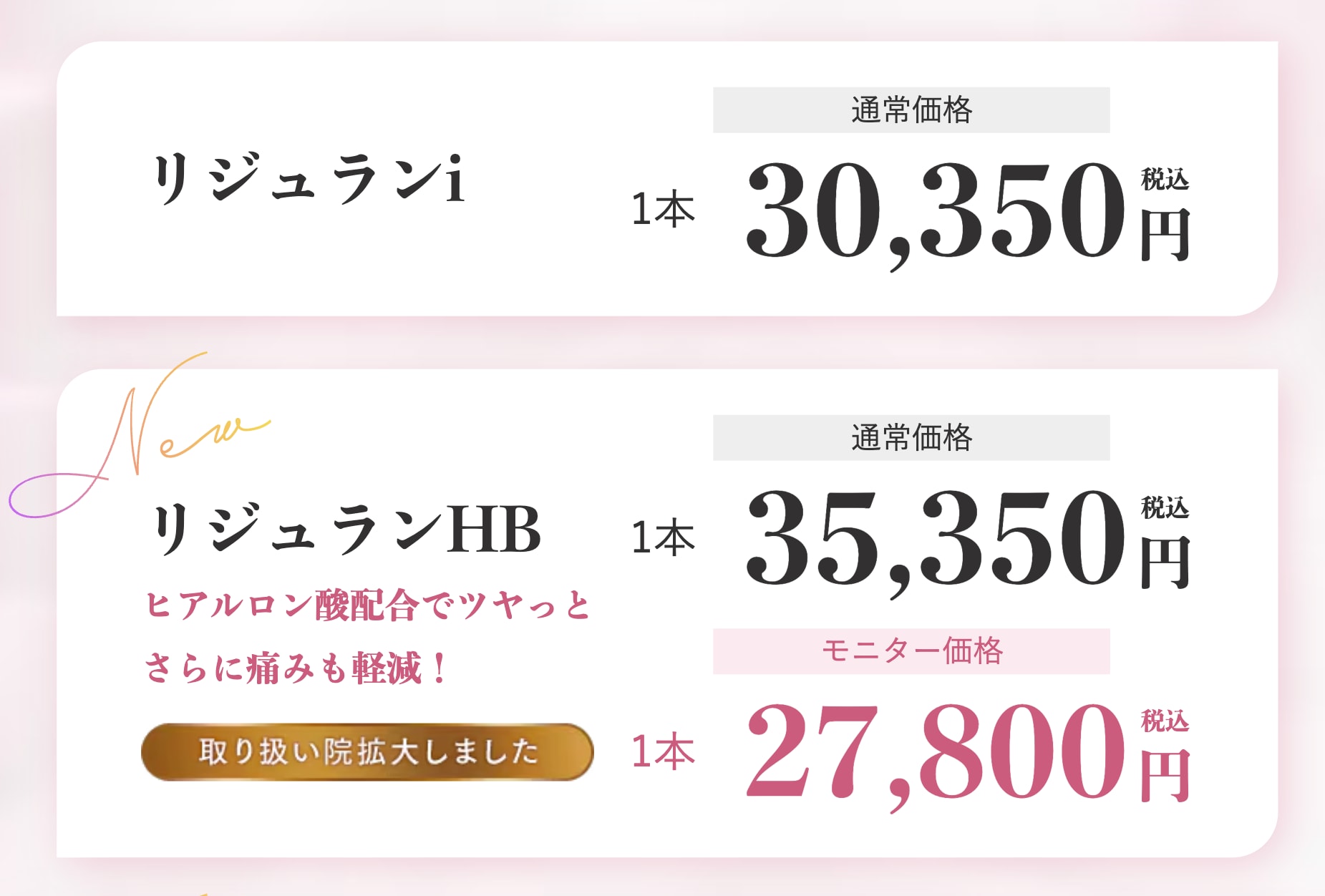Image resolution: width=1325 pixels, height=896 pixels.
Task: Click the gold 取り扱い院拡大しました button
Action: tap(367, 752)
